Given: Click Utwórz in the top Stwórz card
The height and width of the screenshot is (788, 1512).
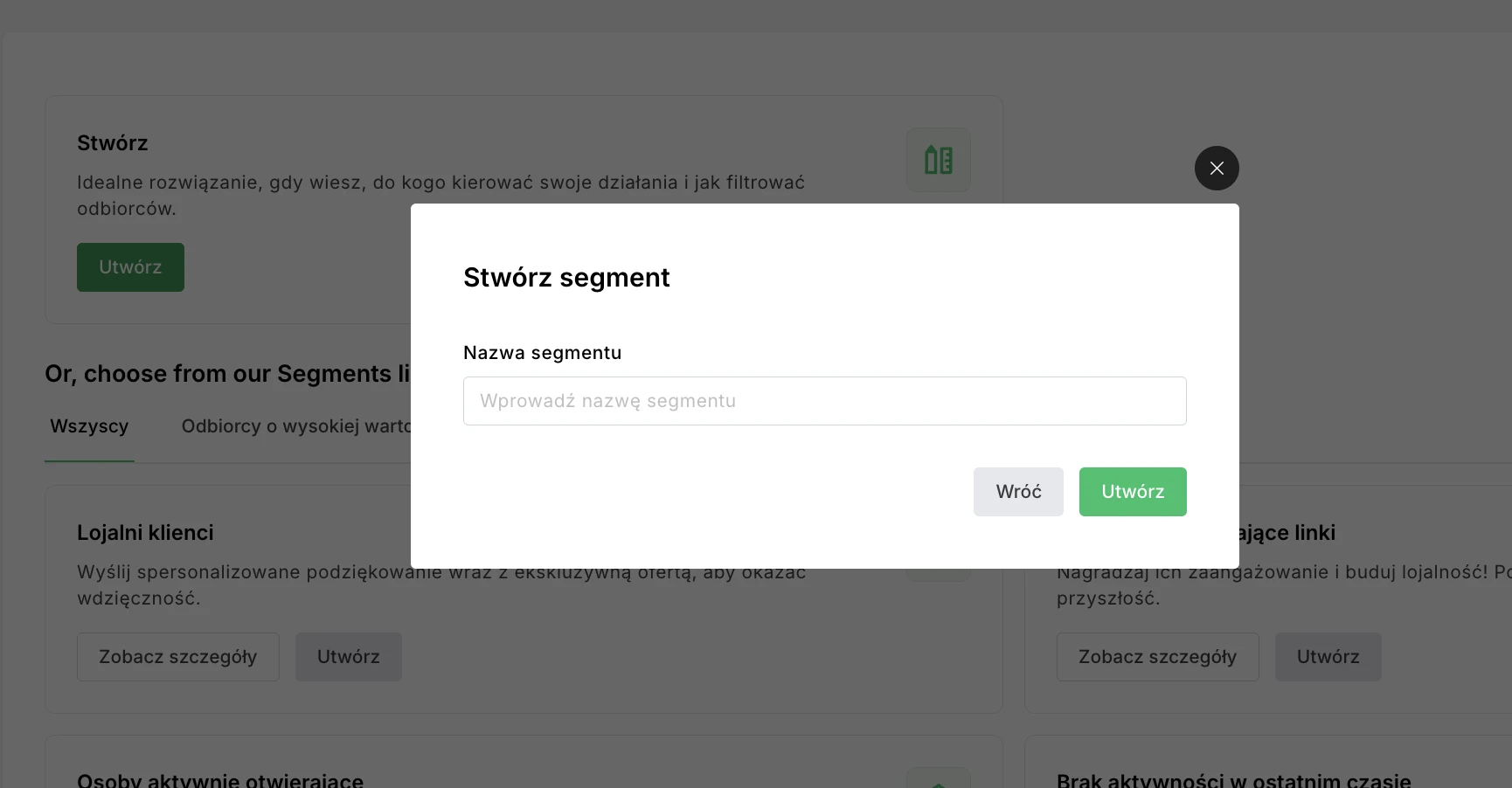Looking at the screenshot, I should click(x=129, y=267).
